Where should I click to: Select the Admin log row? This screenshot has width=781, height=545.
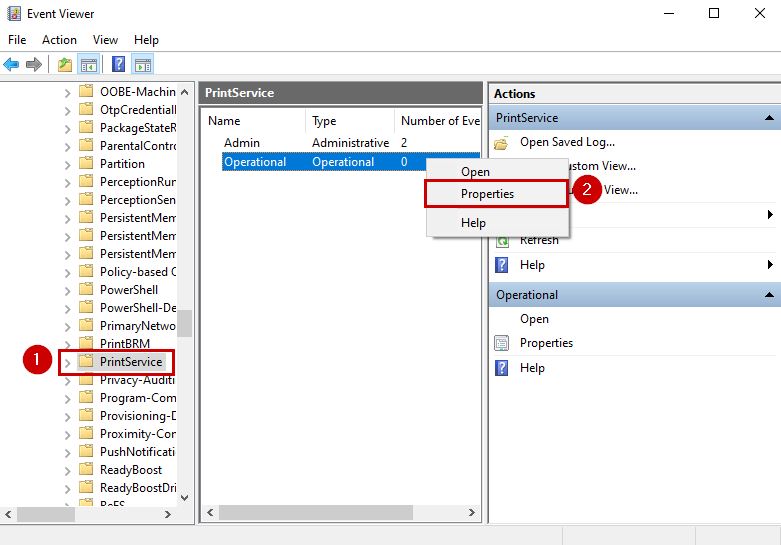coord(351,143)
